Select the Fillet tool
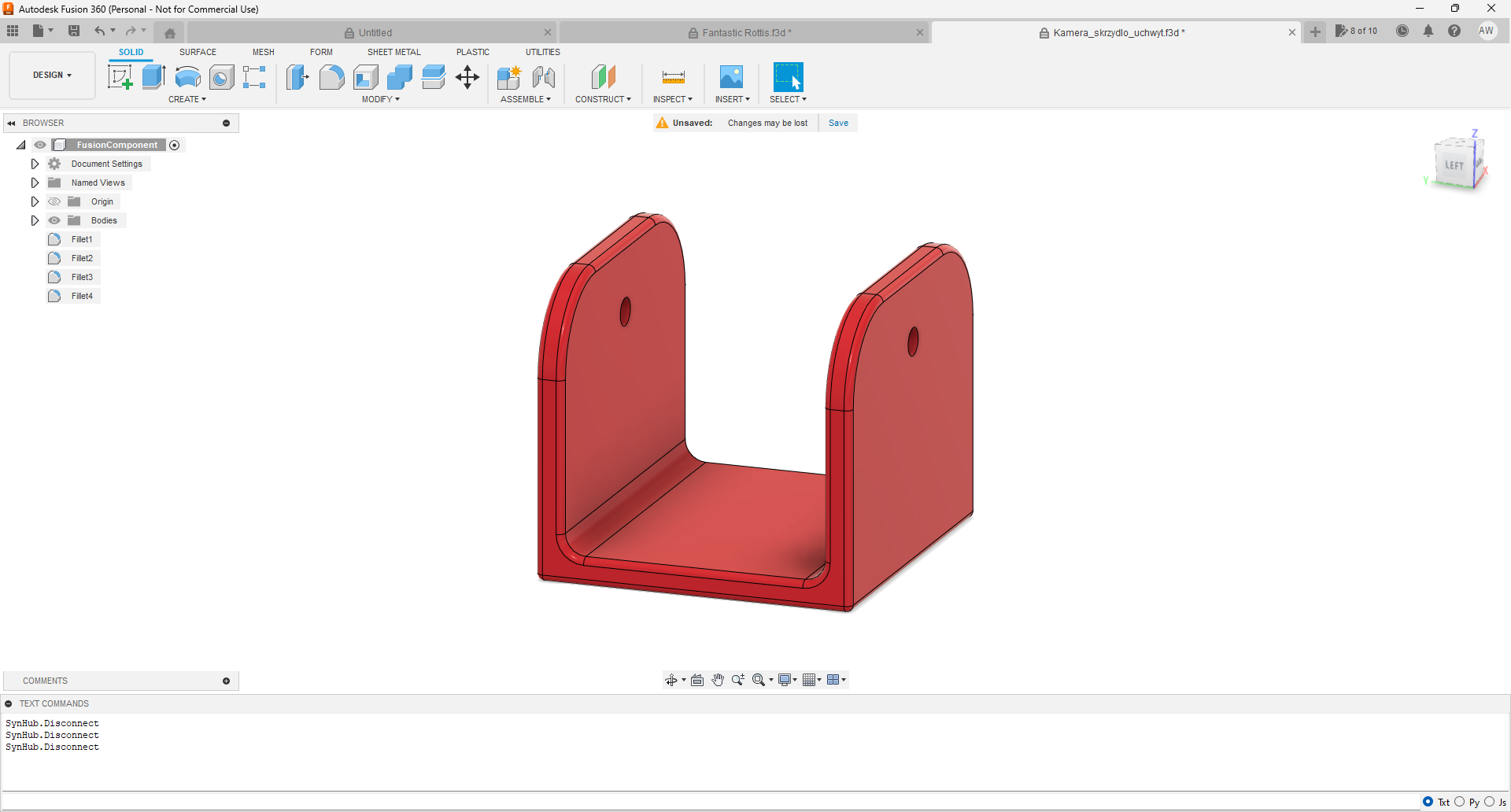Image resolution: width=1511 pixels, height=812 pixels. 331,77
